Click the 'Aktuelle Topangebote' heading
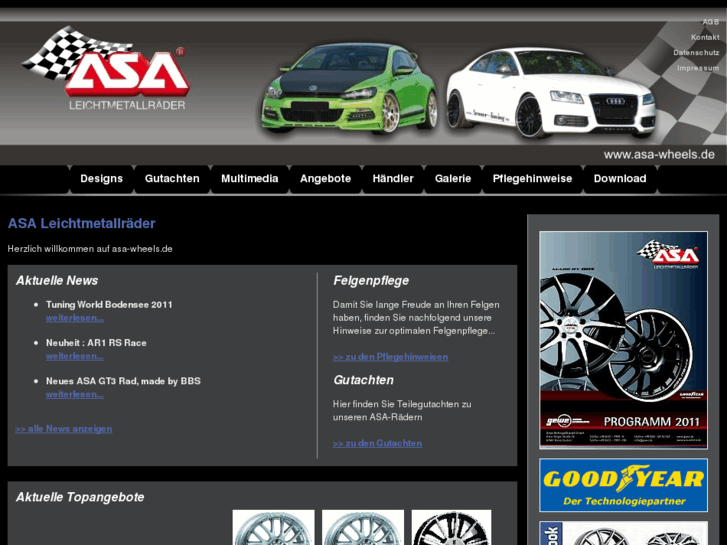 click(80, 497)
